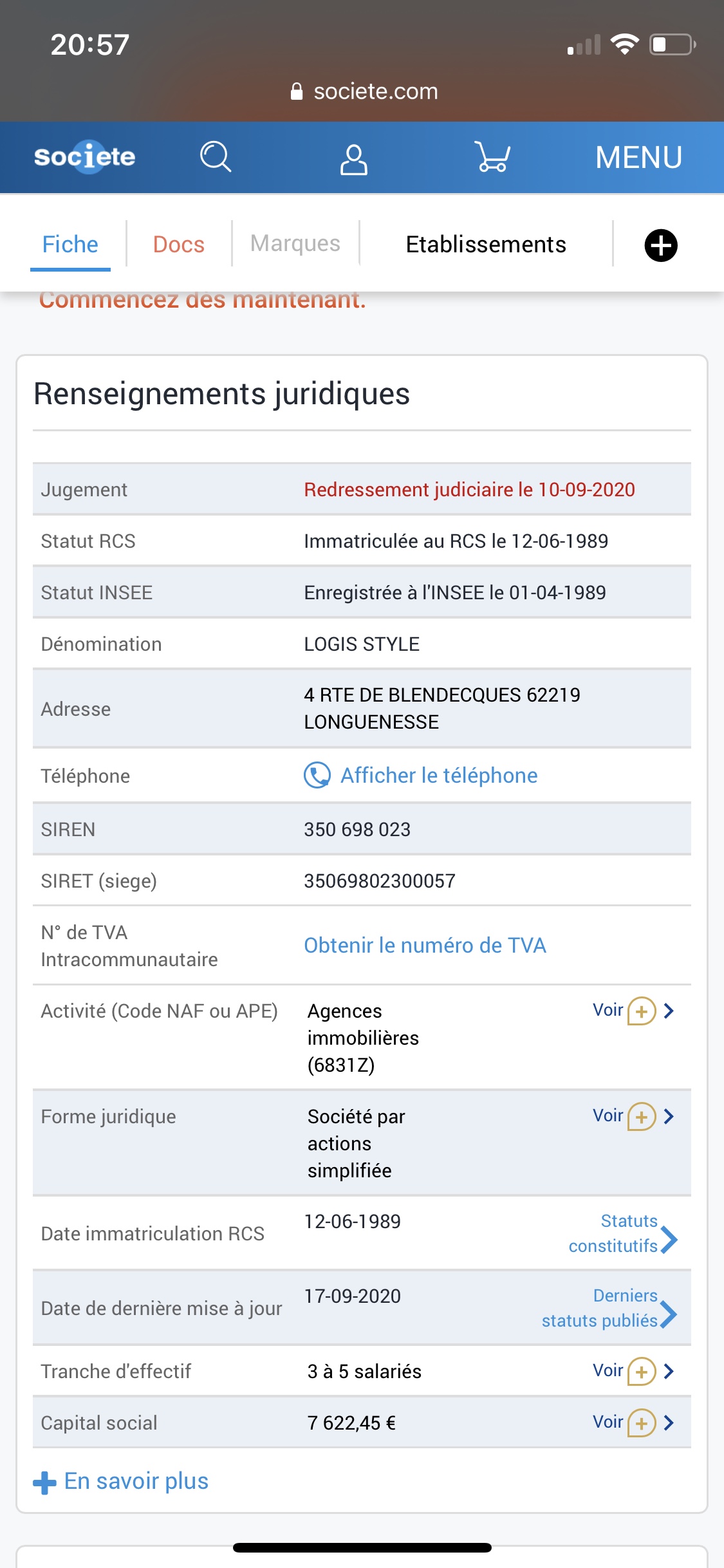Click Obtenir le numéro de TVA

pyautogui.click(x=425, y=946)
